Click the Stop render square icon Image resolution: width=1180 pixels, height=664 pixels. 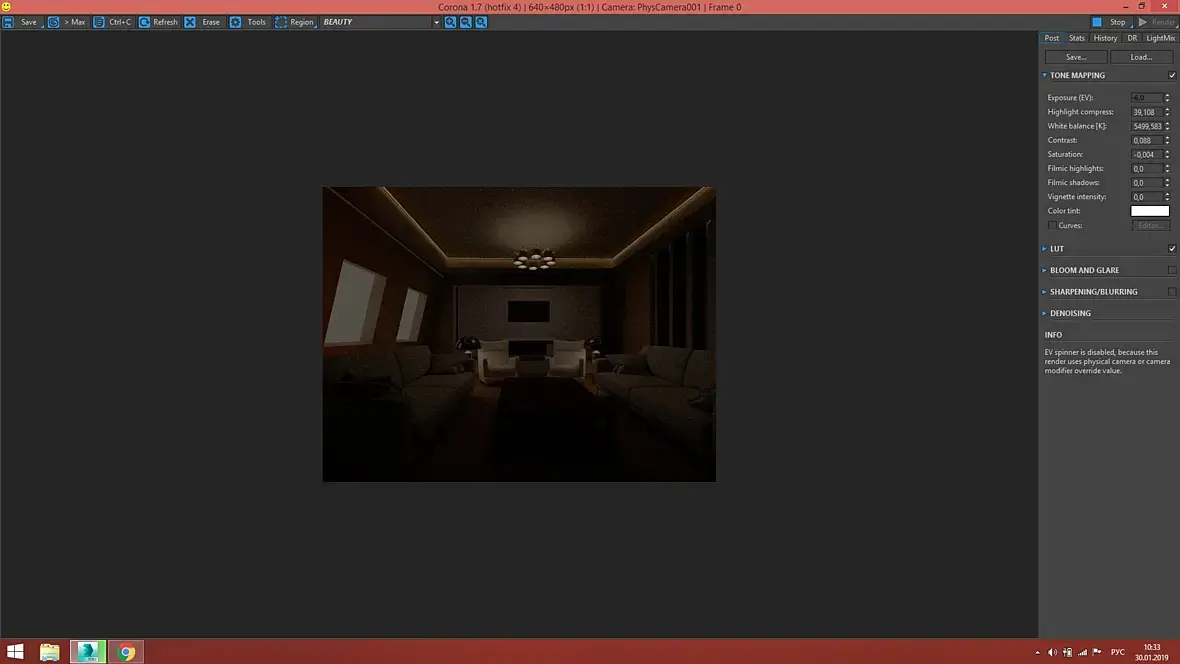click(x=1097, y=22)
